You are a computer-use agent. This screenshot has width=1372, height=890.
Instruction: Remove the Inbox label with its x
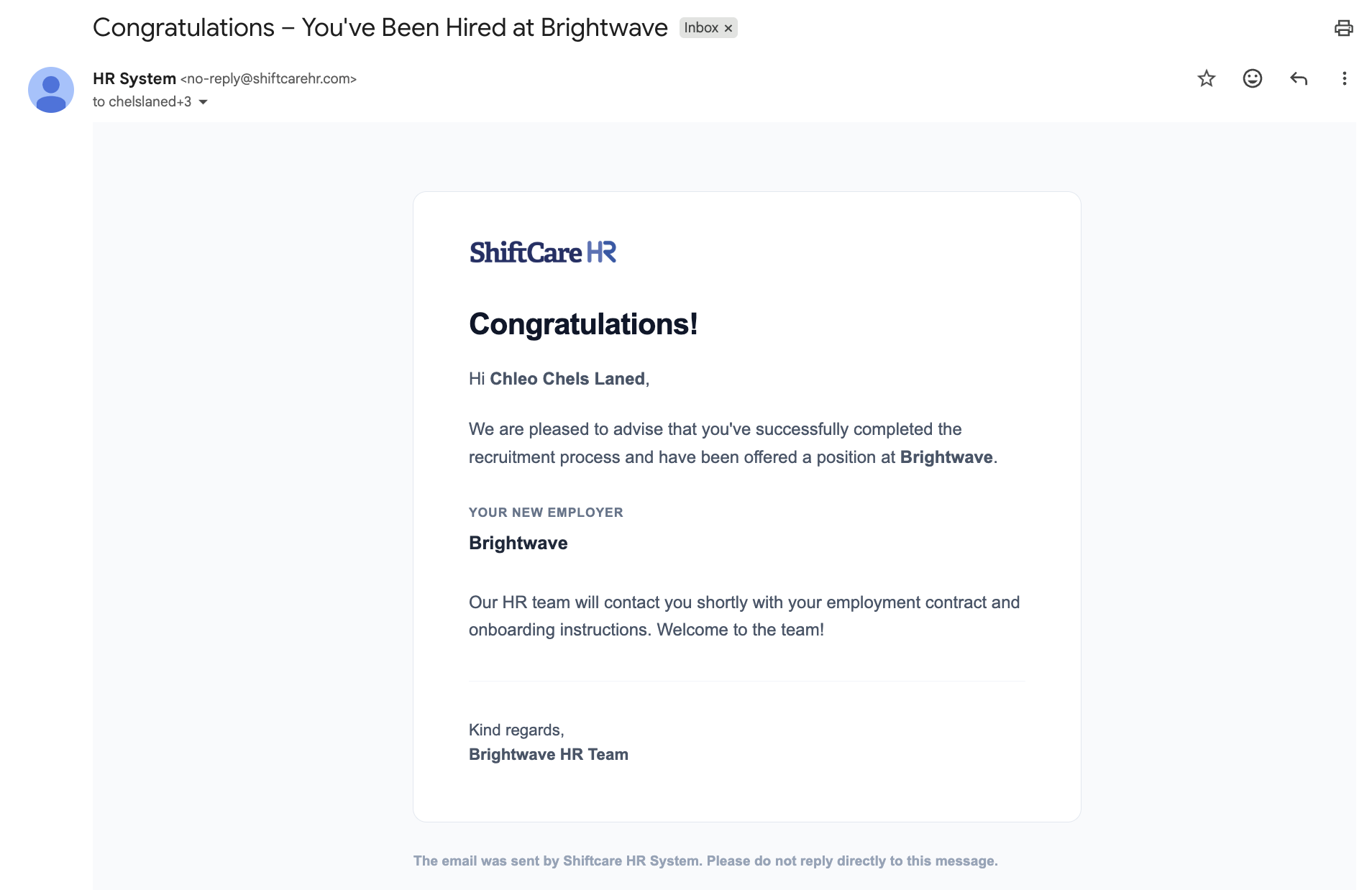click(728, 27)
